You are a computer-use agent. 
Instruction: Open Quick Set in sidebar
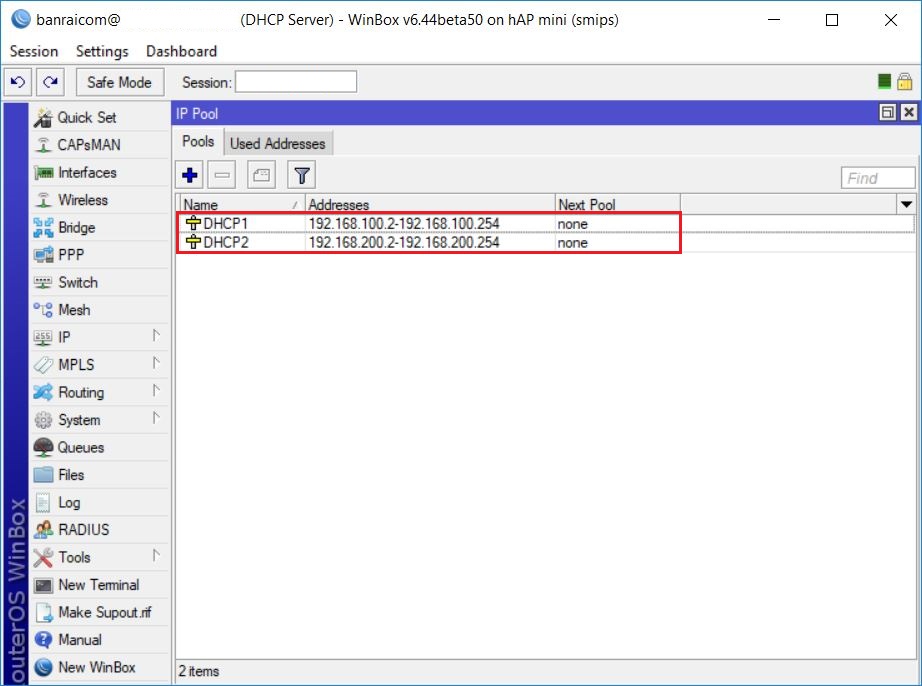point(99,118)
